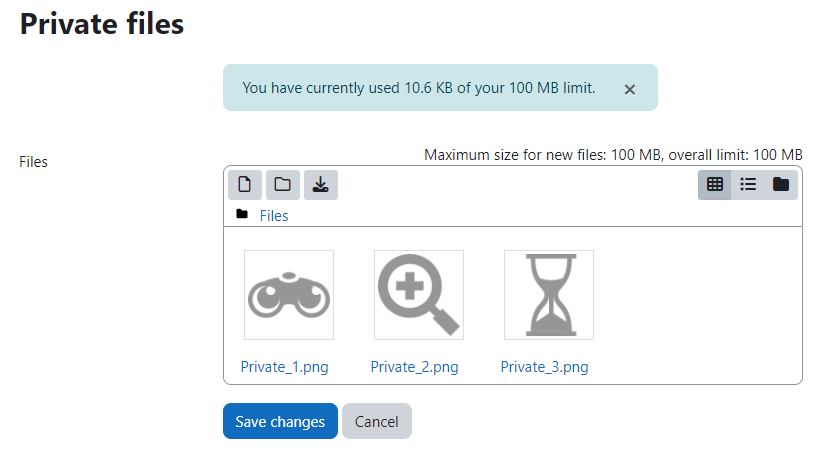Click the Create folder icon

[x=283, y=185]
